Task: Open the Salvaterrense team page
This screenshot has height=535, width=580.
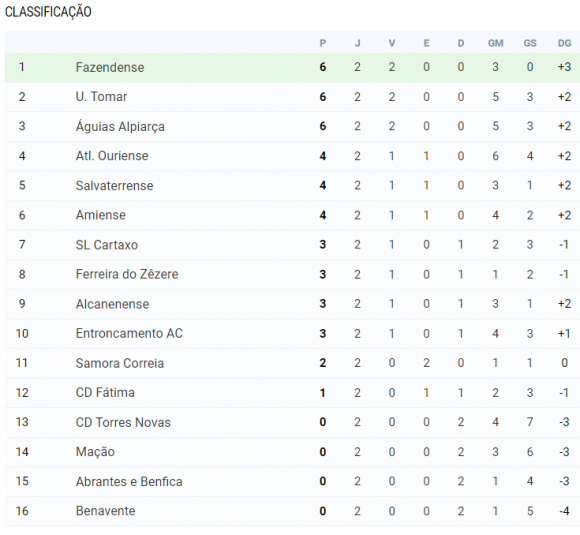Action: click(114, 185)
